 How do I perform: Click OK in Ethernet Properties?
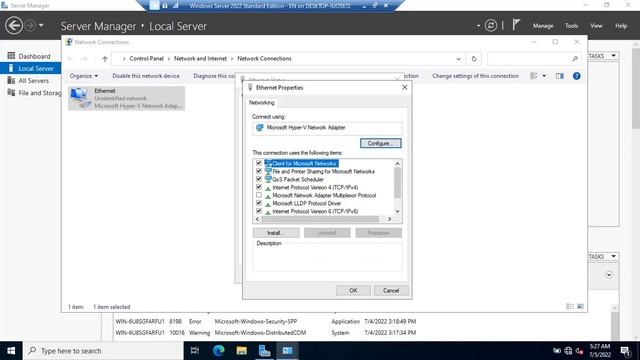point(353,291)
